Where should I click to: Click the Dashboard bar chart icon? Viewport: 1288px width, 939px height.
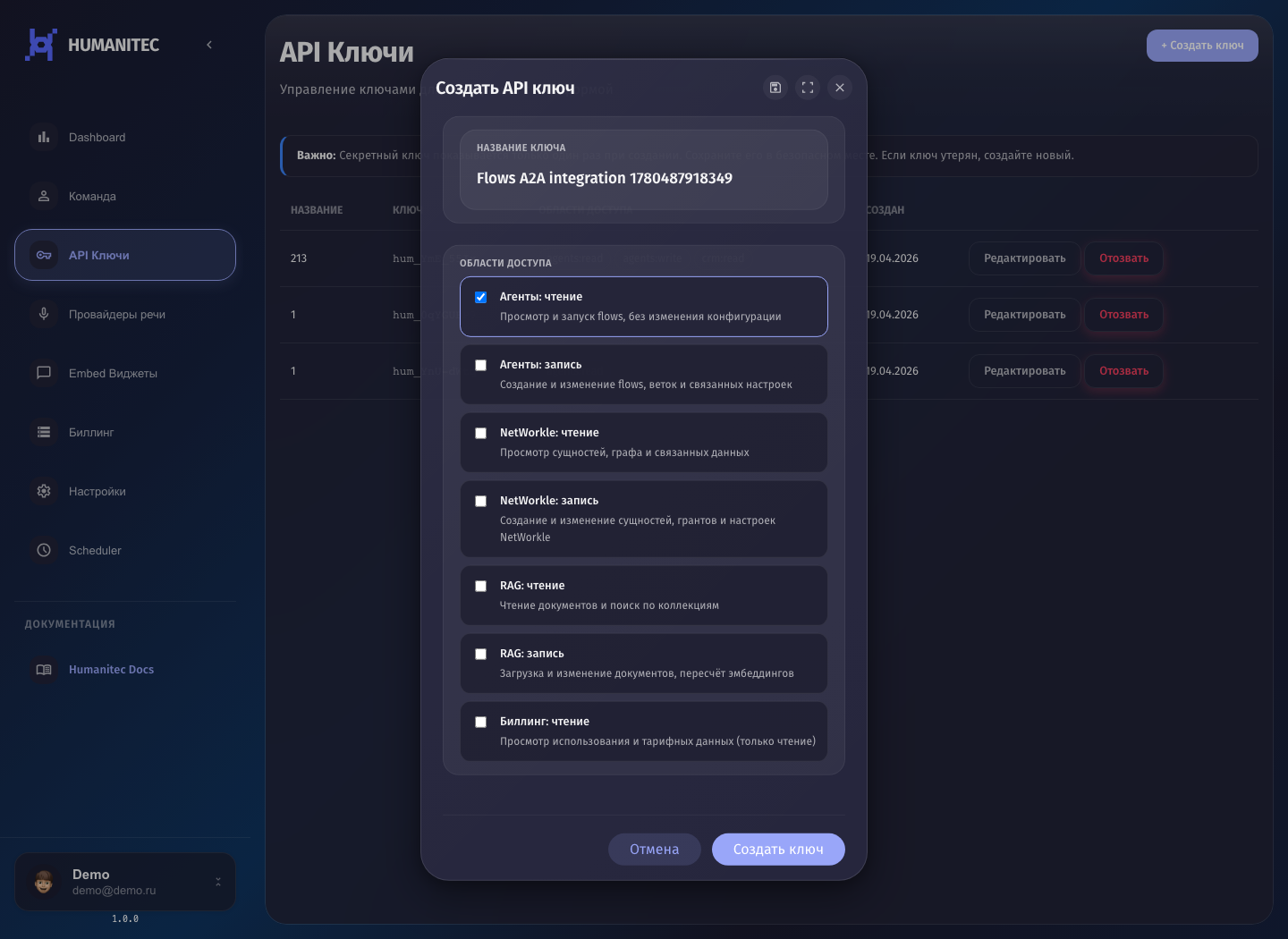44,137
